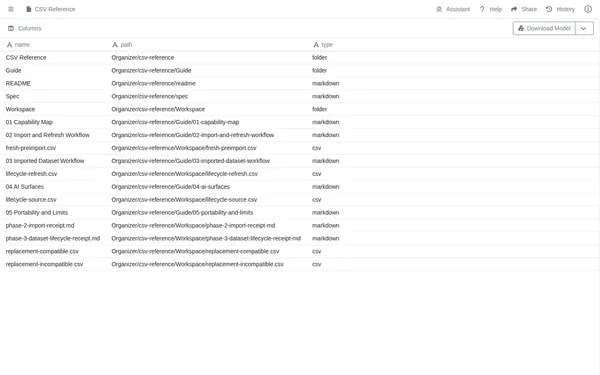Select lifecycle-source.csv name cell
This screenshot has width=600, height=375.
coord(31,200)
